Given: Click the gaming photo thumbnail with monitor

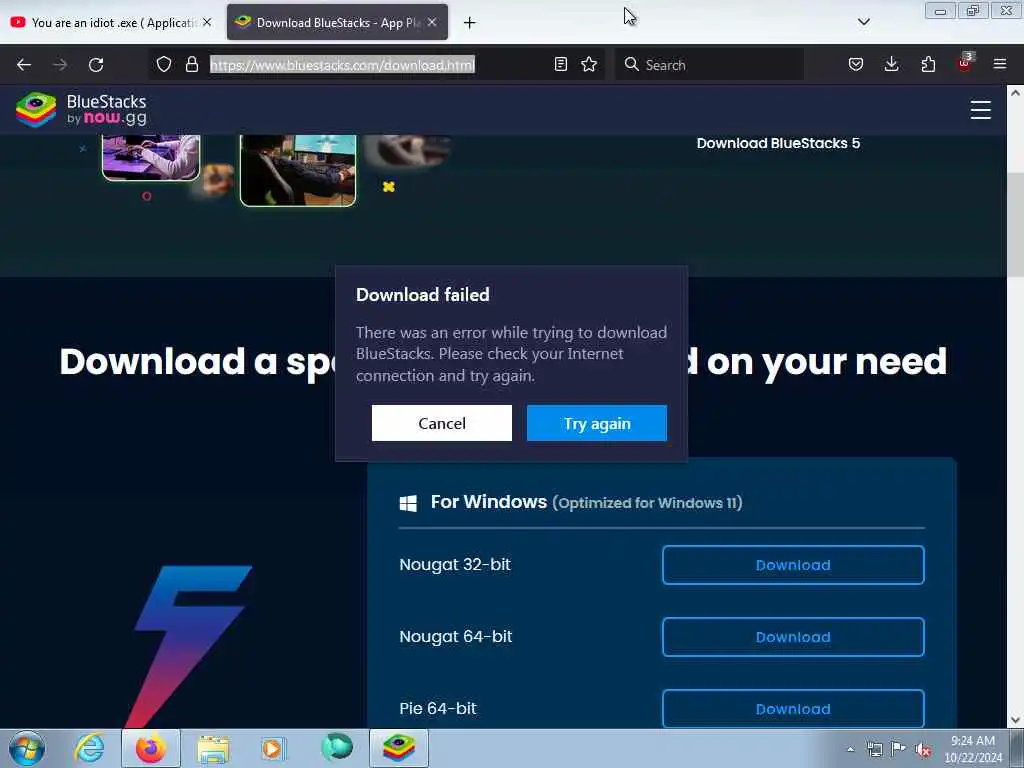Looking at the screenshot, I should click(x=298, y=170).
